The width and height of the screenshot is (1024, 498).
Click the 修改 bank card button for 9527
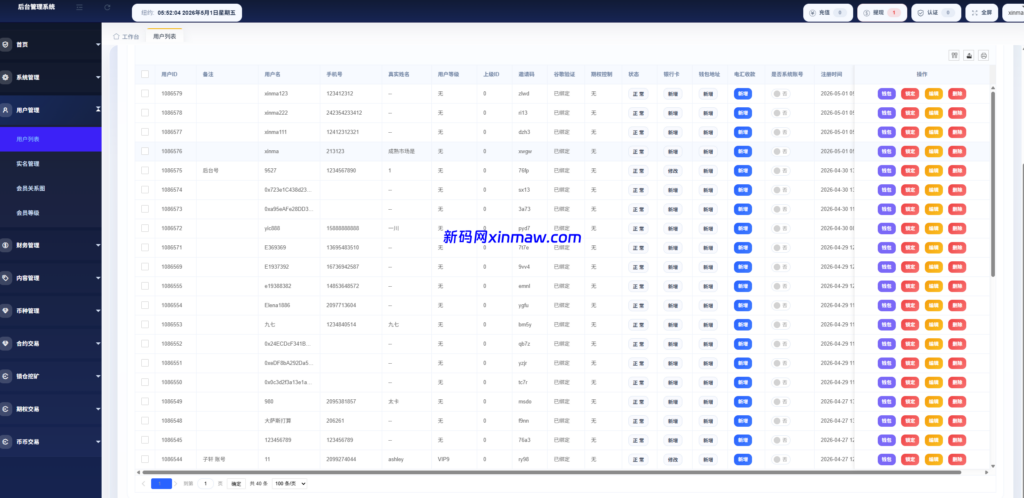tap(673, 170)
